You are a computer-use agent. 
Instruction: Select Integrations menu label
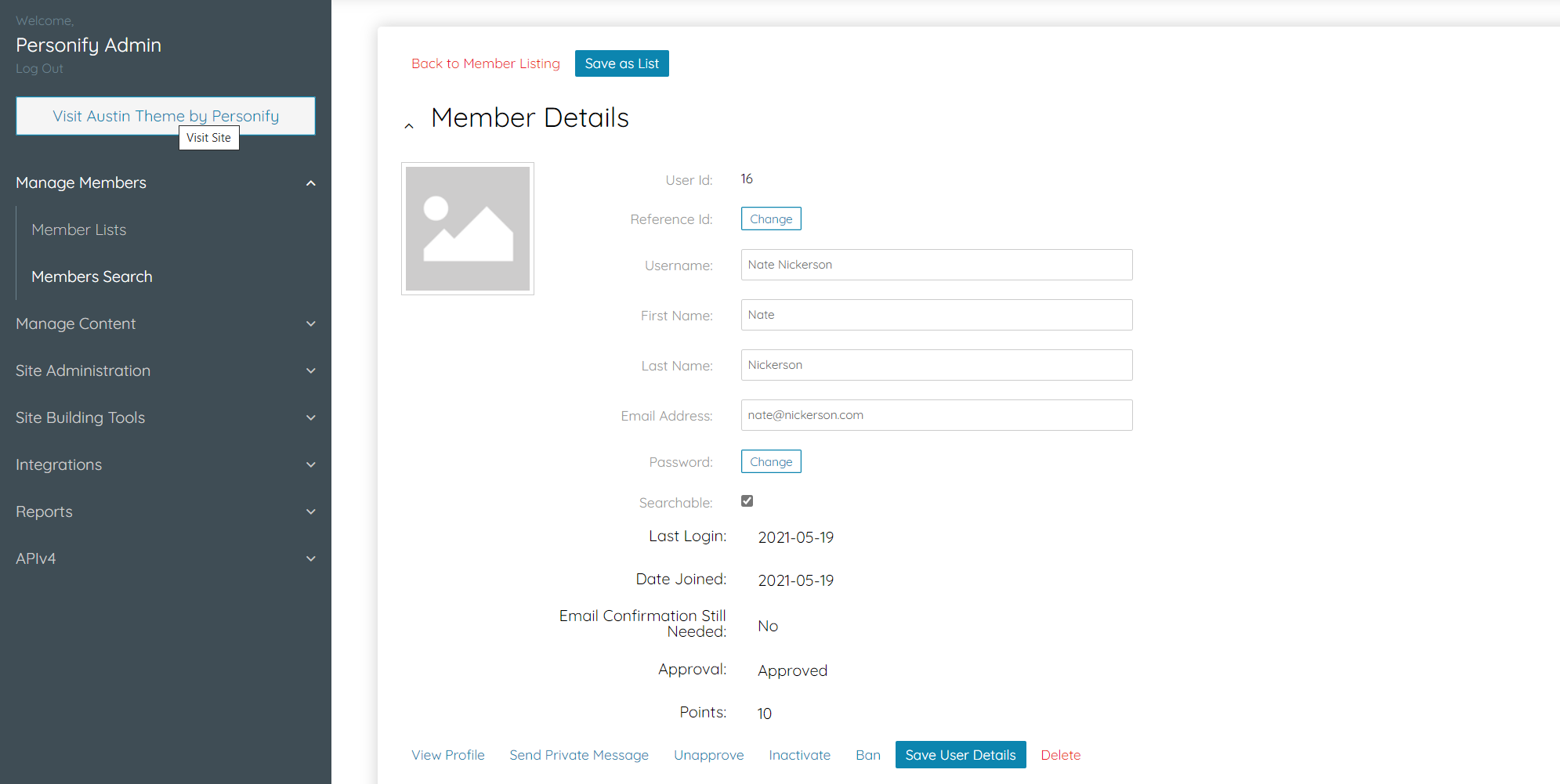click(59, 464)
